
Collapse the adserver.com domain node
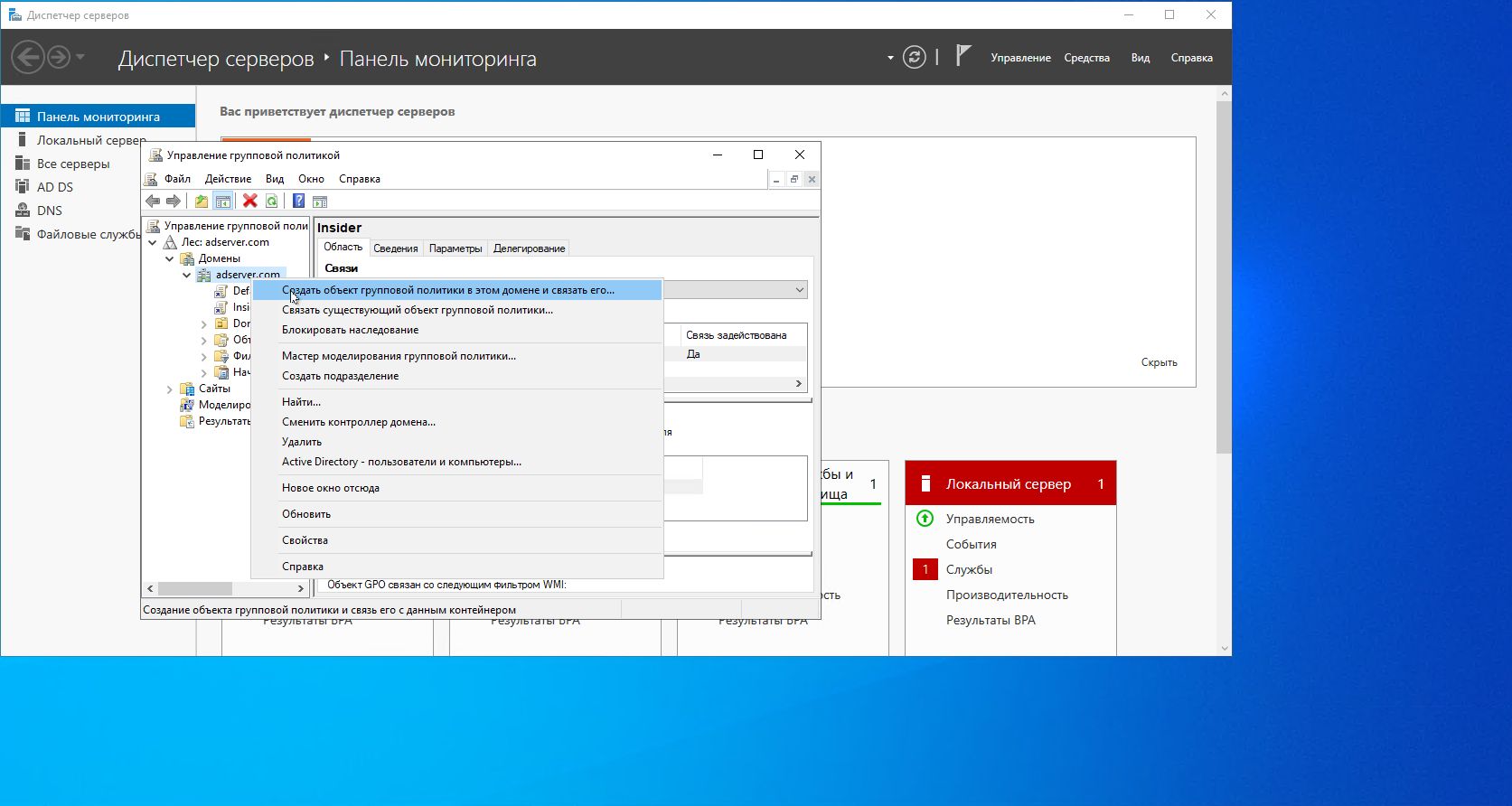187,275
